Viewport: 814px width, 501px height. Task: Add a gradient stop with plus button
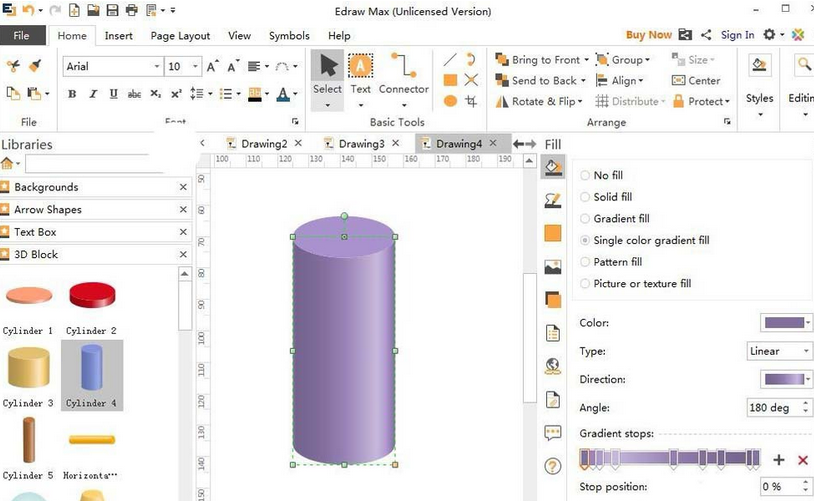tap(778, 459)
